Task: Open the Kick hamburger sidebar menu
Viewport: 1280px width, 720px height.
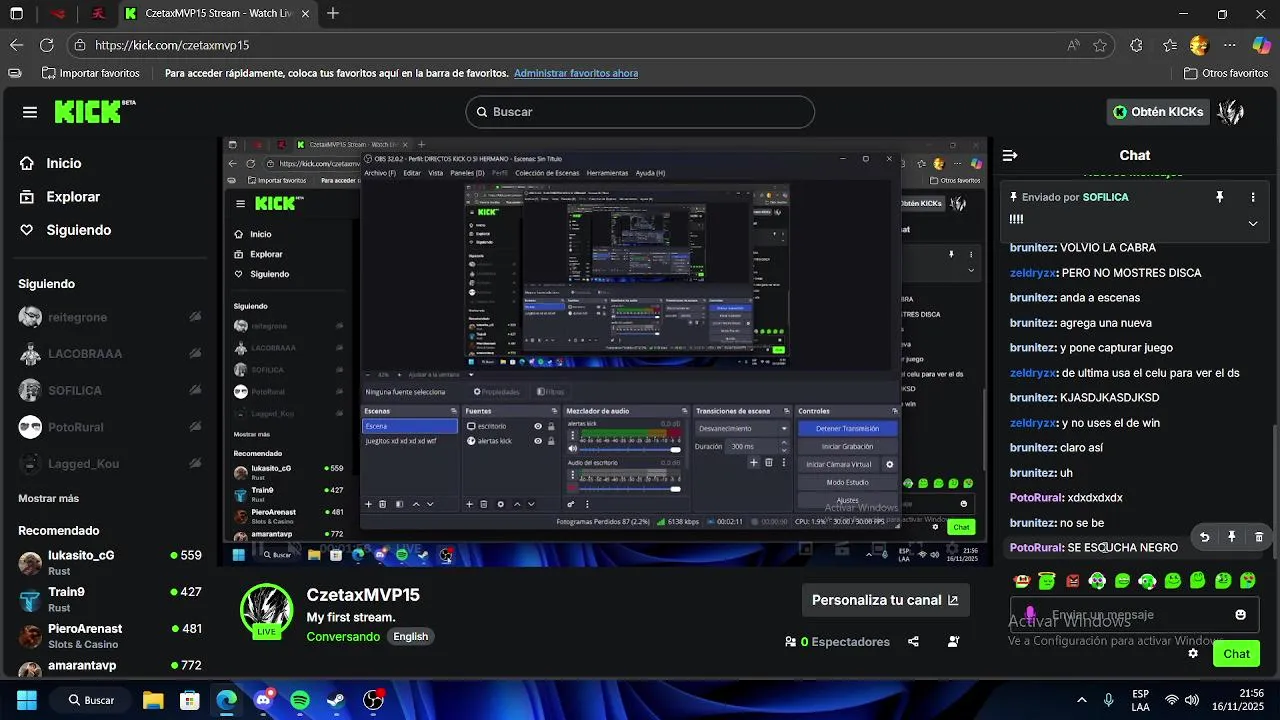Action: [x=30, y=112]
